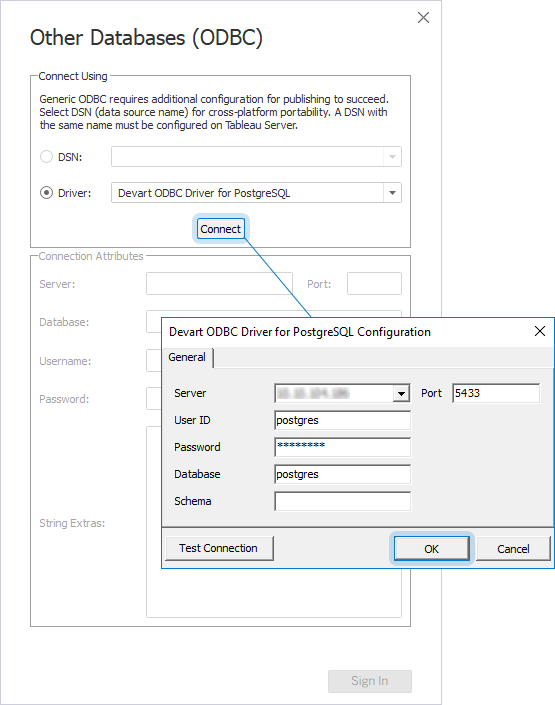Image resolution: width=555 pixels, height=705 pixels.
Task: Click the Password field in configuration dialog
Action: 342,447
